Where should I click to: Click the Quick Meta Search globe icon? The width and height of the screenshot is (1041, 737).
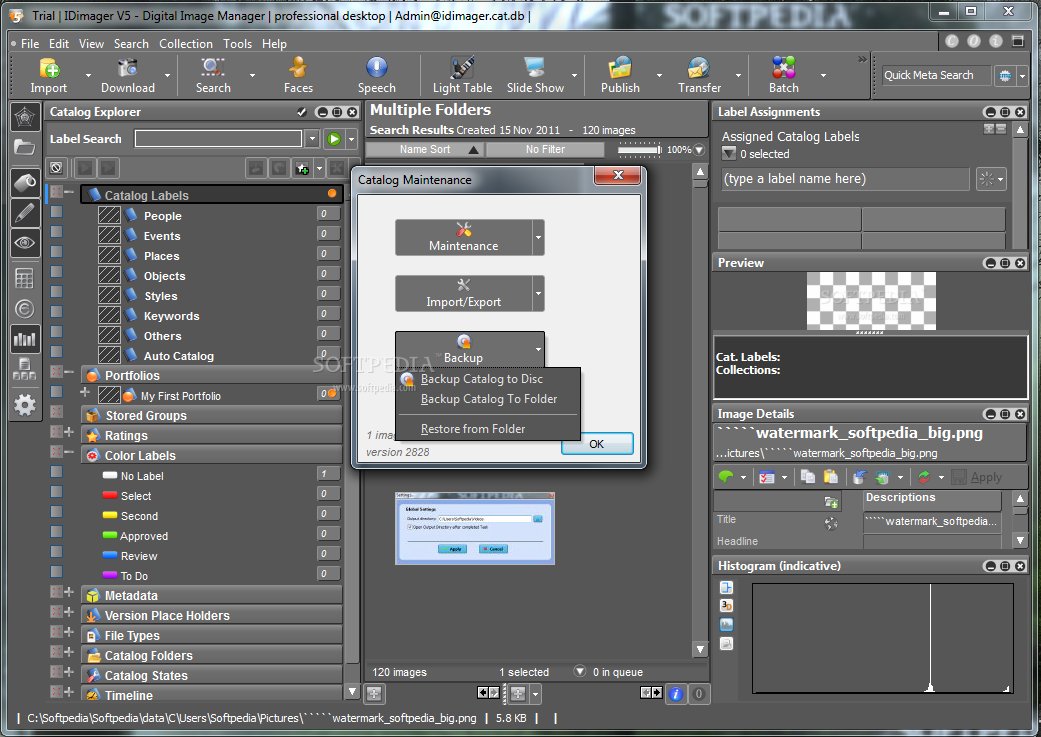pos(1005,76)
